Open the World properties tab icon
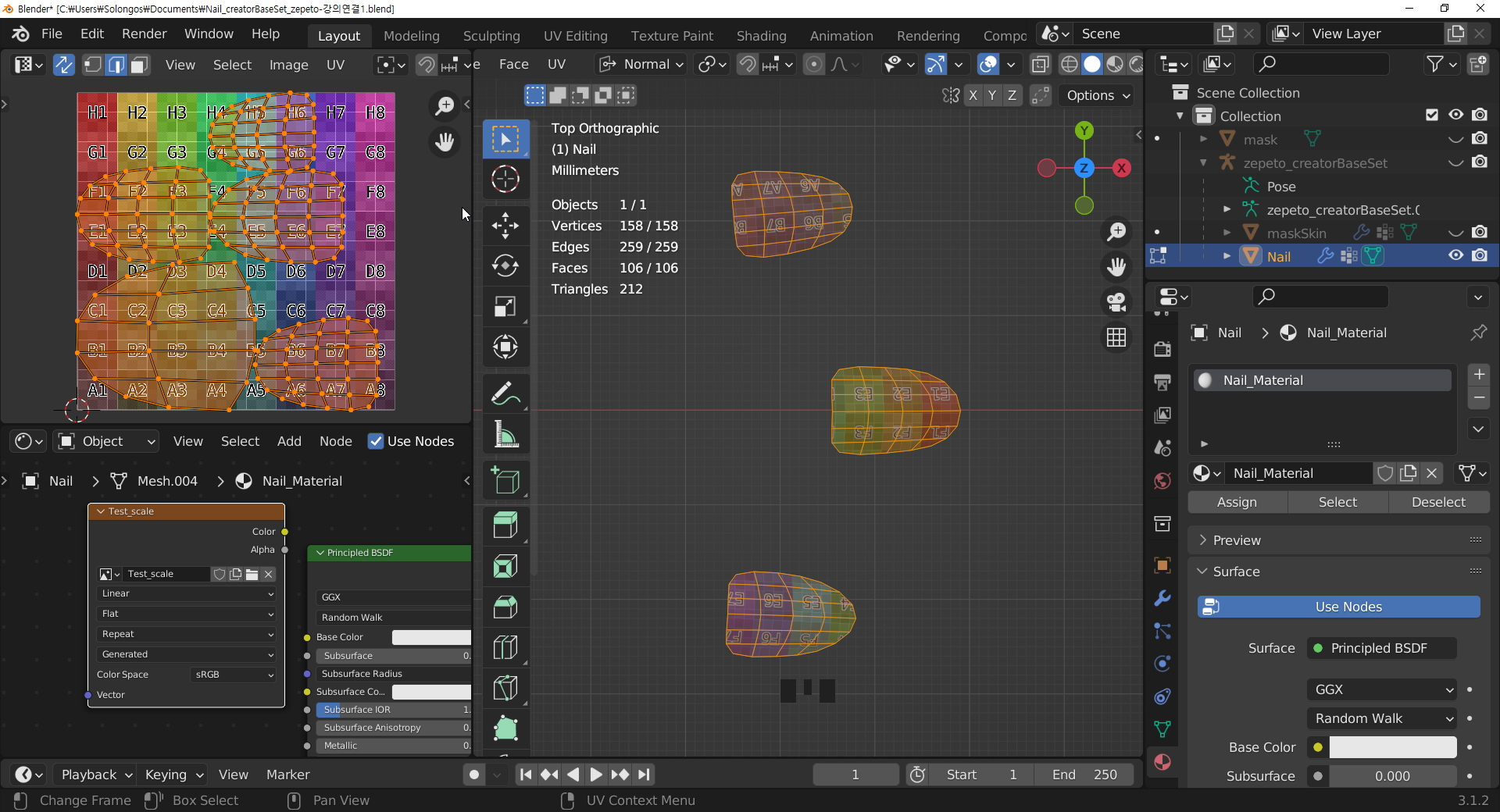Viewport: 1500px width, 812px height. 1162,481
